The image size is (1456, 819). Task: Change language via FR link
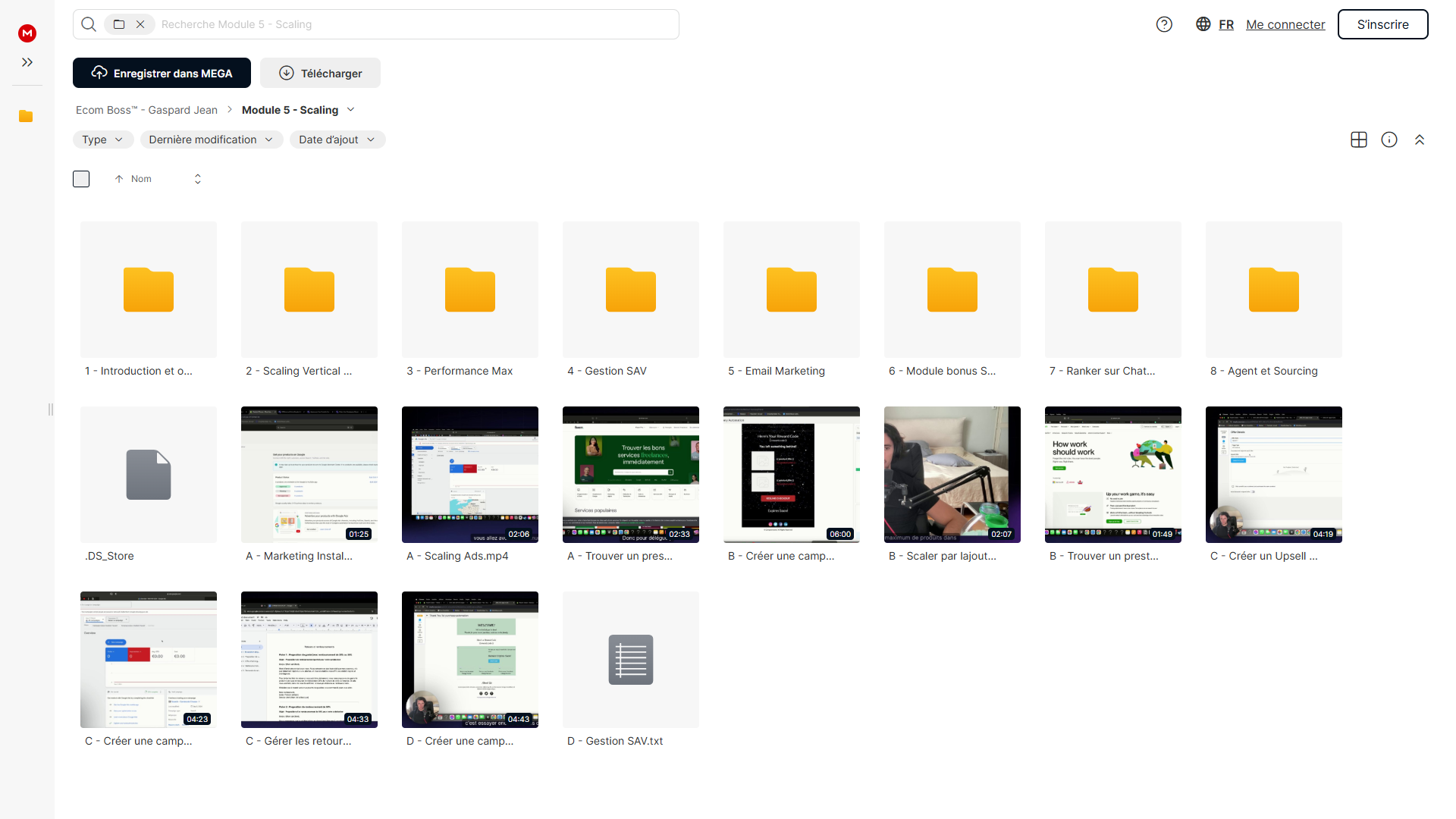coord(1226,24)
